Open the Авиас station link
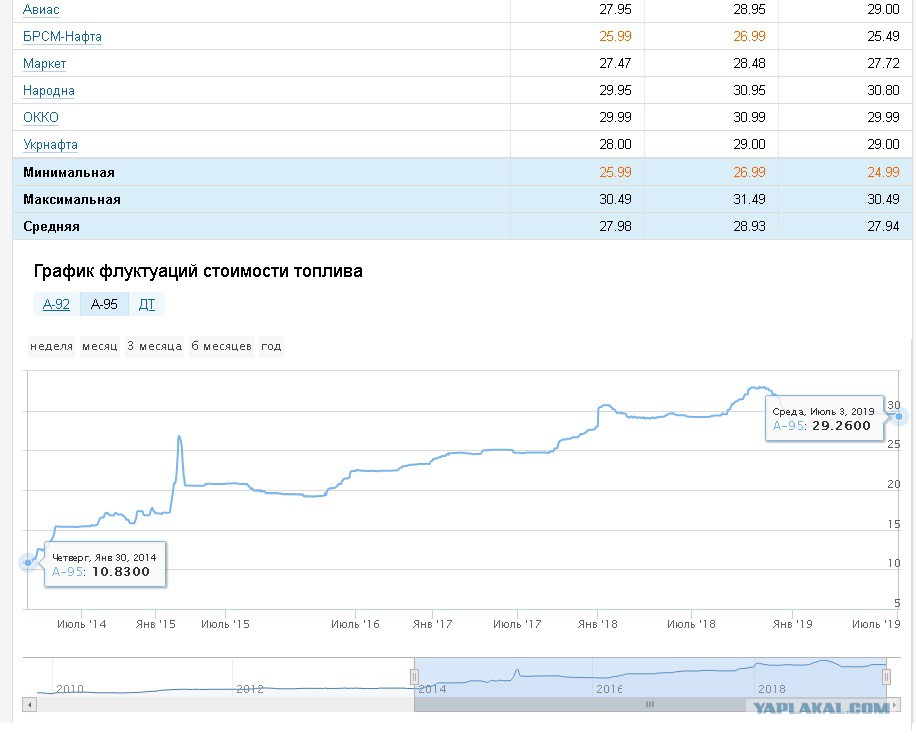916x738 pixels. [41, 9]
